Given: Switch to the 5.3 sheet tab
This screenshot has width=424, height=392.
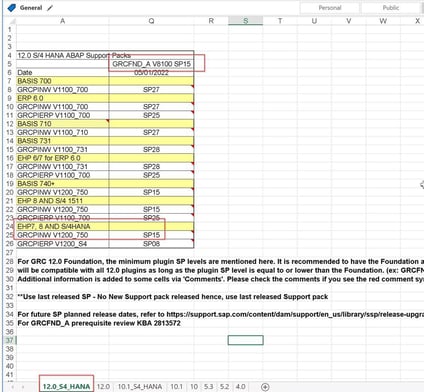Looking at the screenshot, I should point(208,387).
